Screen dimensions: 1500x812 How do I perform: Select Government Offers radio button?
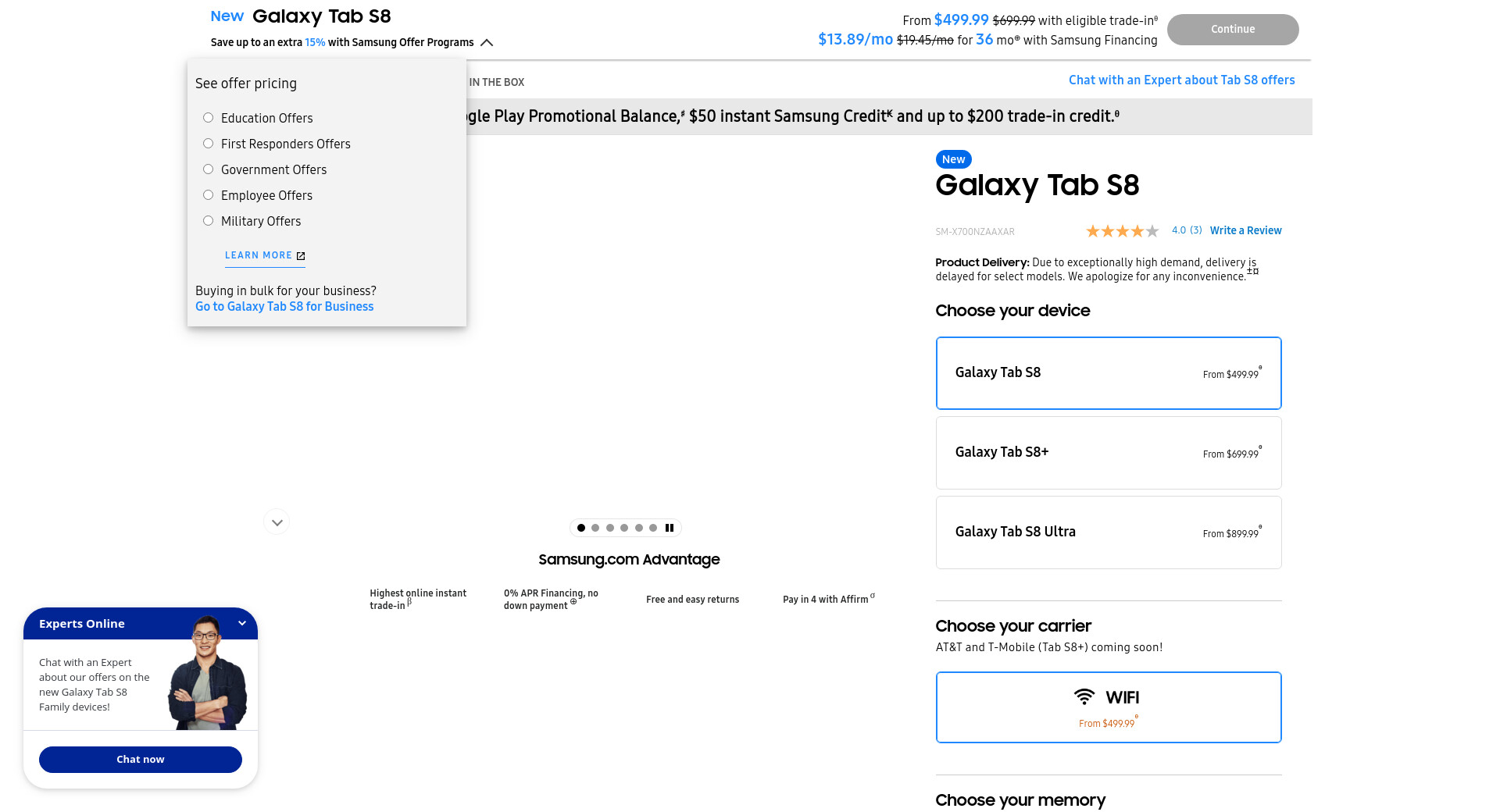point(208,169)
